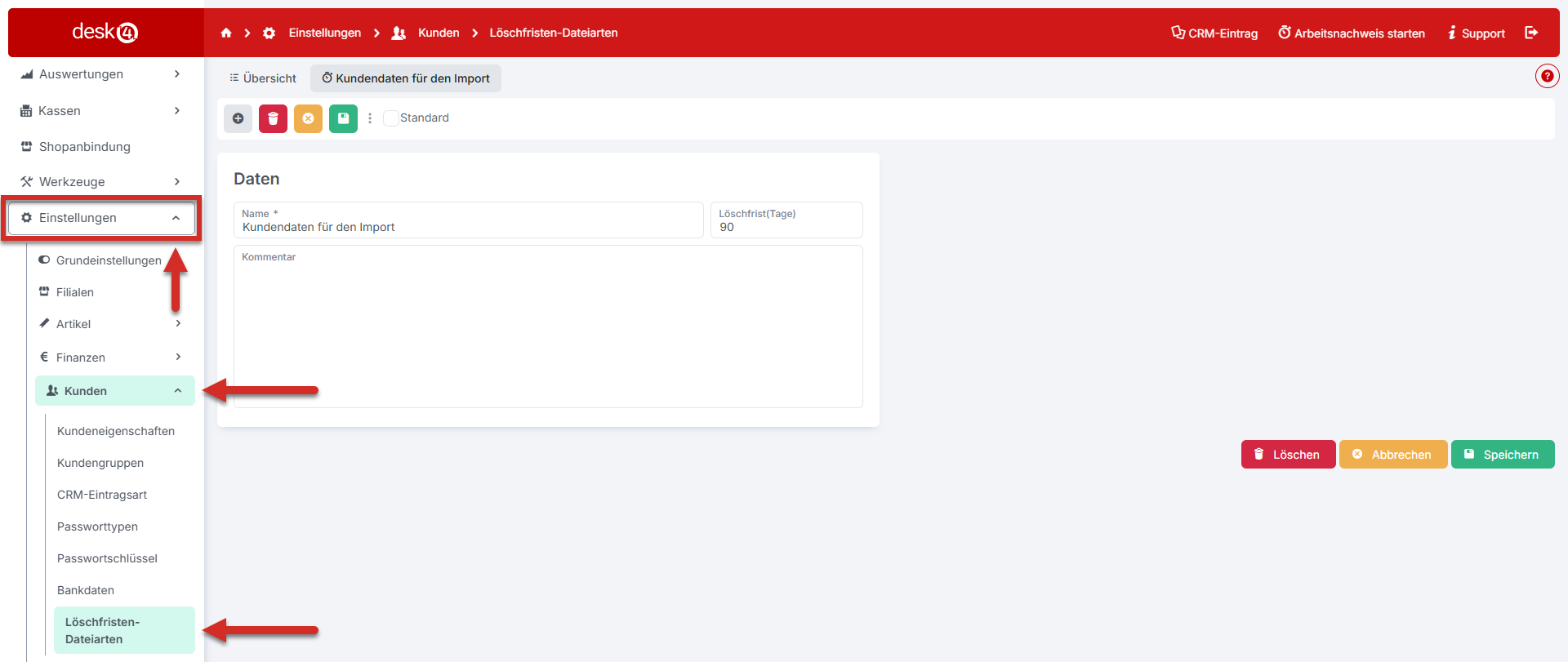Click the red trash icon in toolbar

coord(273,118)
